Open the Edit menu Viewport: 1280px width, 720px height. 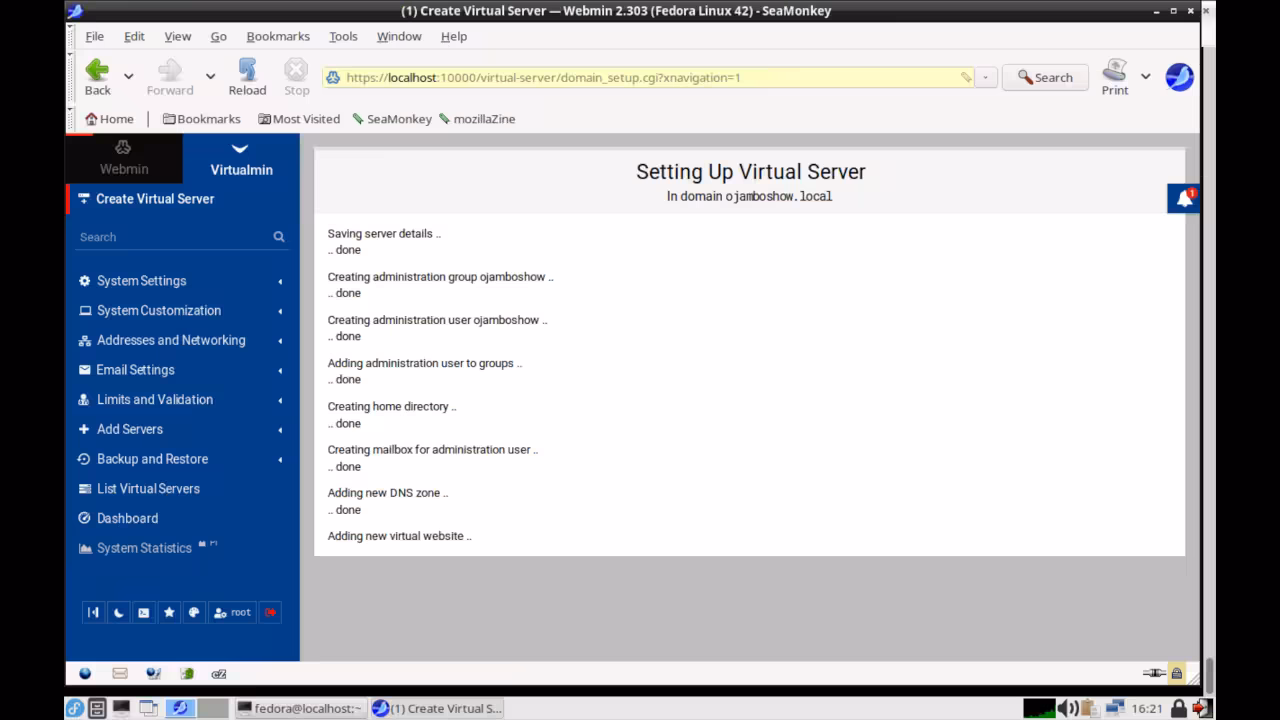pyautogui.click(x=134, y=36)
